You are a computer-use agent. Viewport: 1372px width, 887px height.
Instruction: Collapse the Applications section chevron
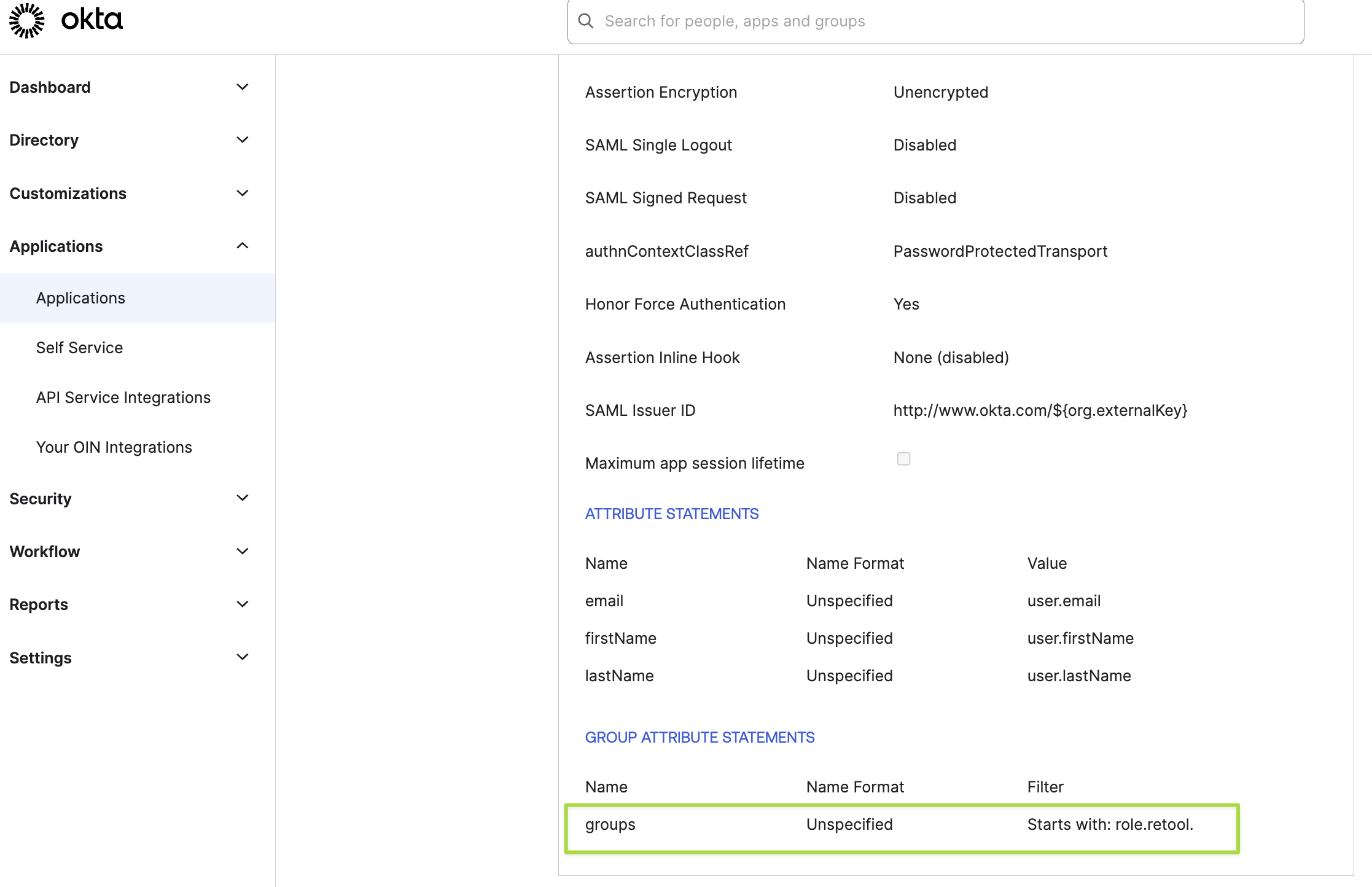click(x=243, y=246)
